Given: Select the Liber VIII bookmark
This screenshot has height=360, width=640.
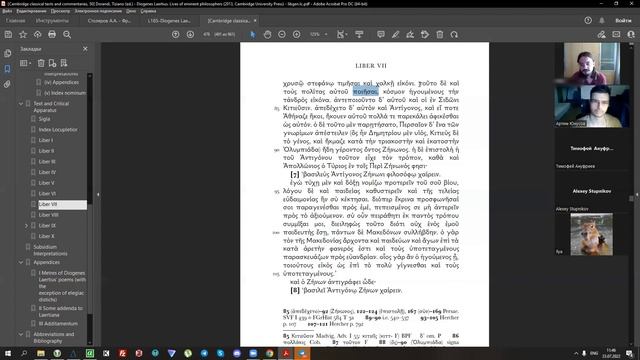Looking at the screenshot, I should (49, 215).
